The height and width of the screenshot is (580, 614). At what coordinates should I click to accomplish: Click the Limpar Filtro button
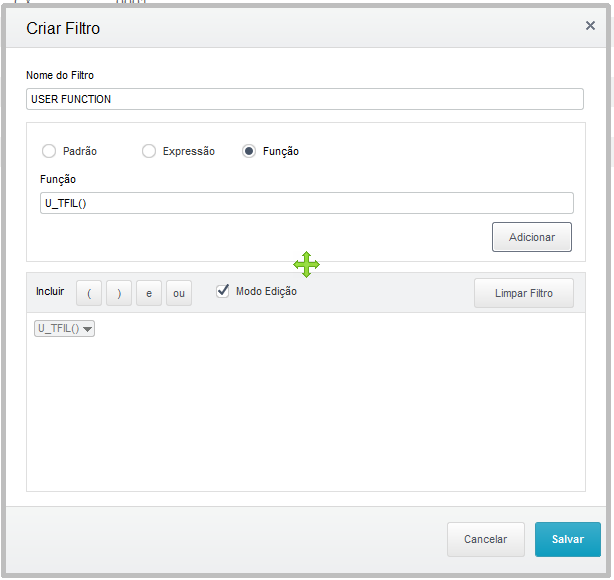524,293
